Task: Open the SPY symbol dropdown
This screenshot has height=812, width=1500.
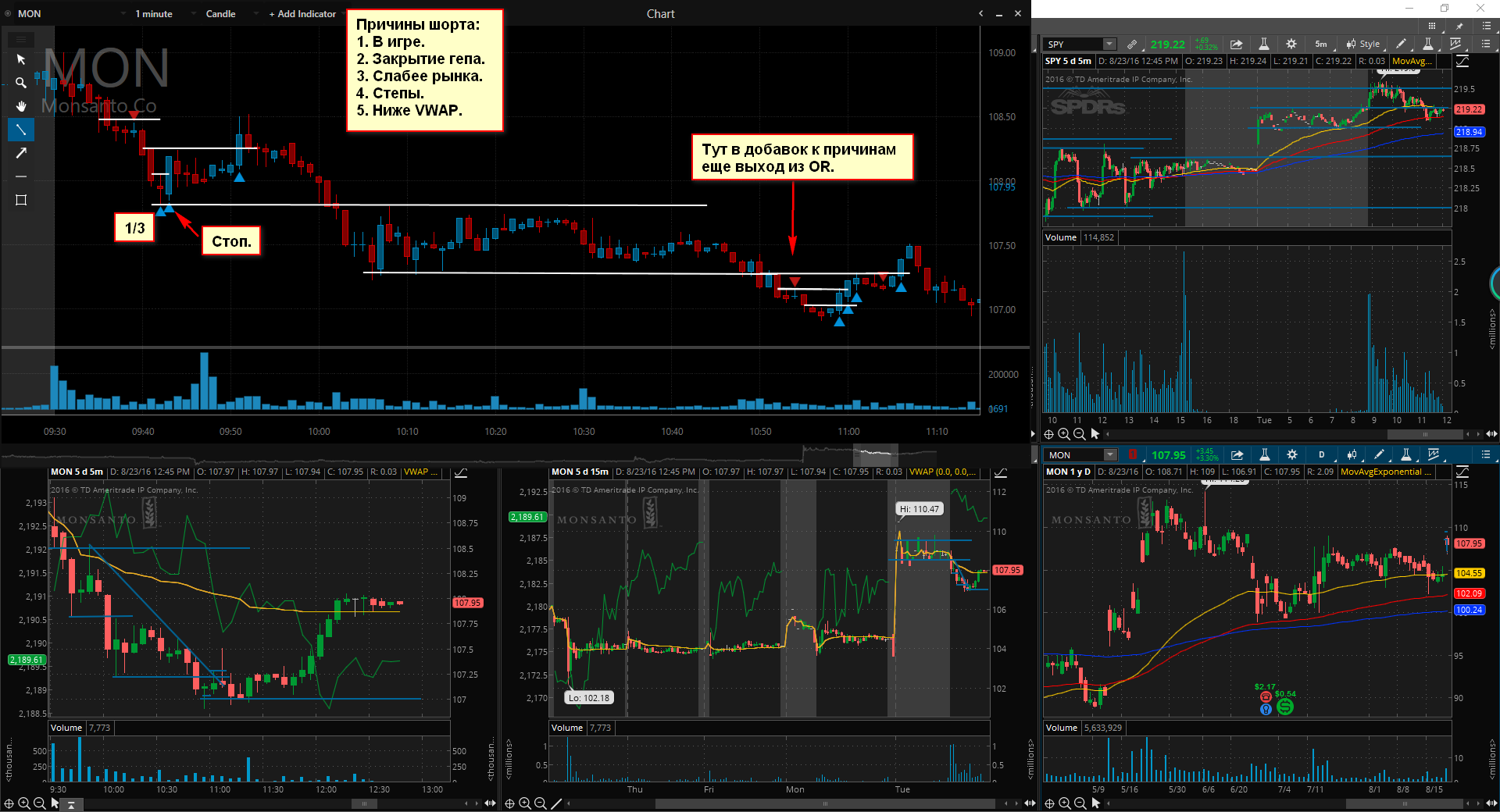Action: [1109, 44]
